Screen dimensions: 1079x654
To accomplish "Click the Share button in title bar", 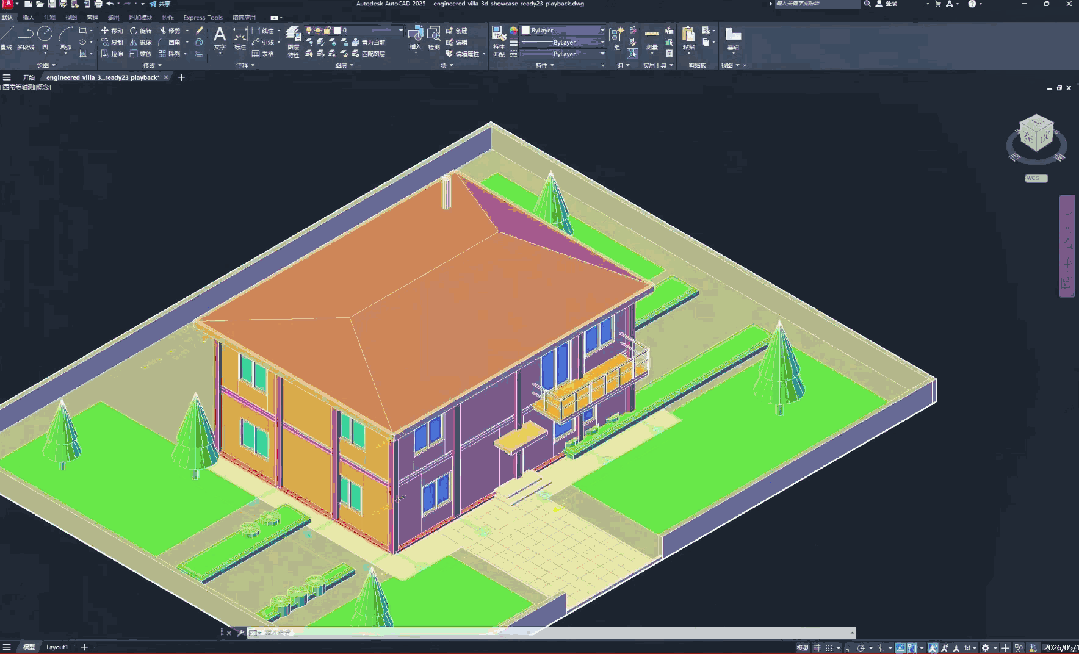I will tap(160, 4).
